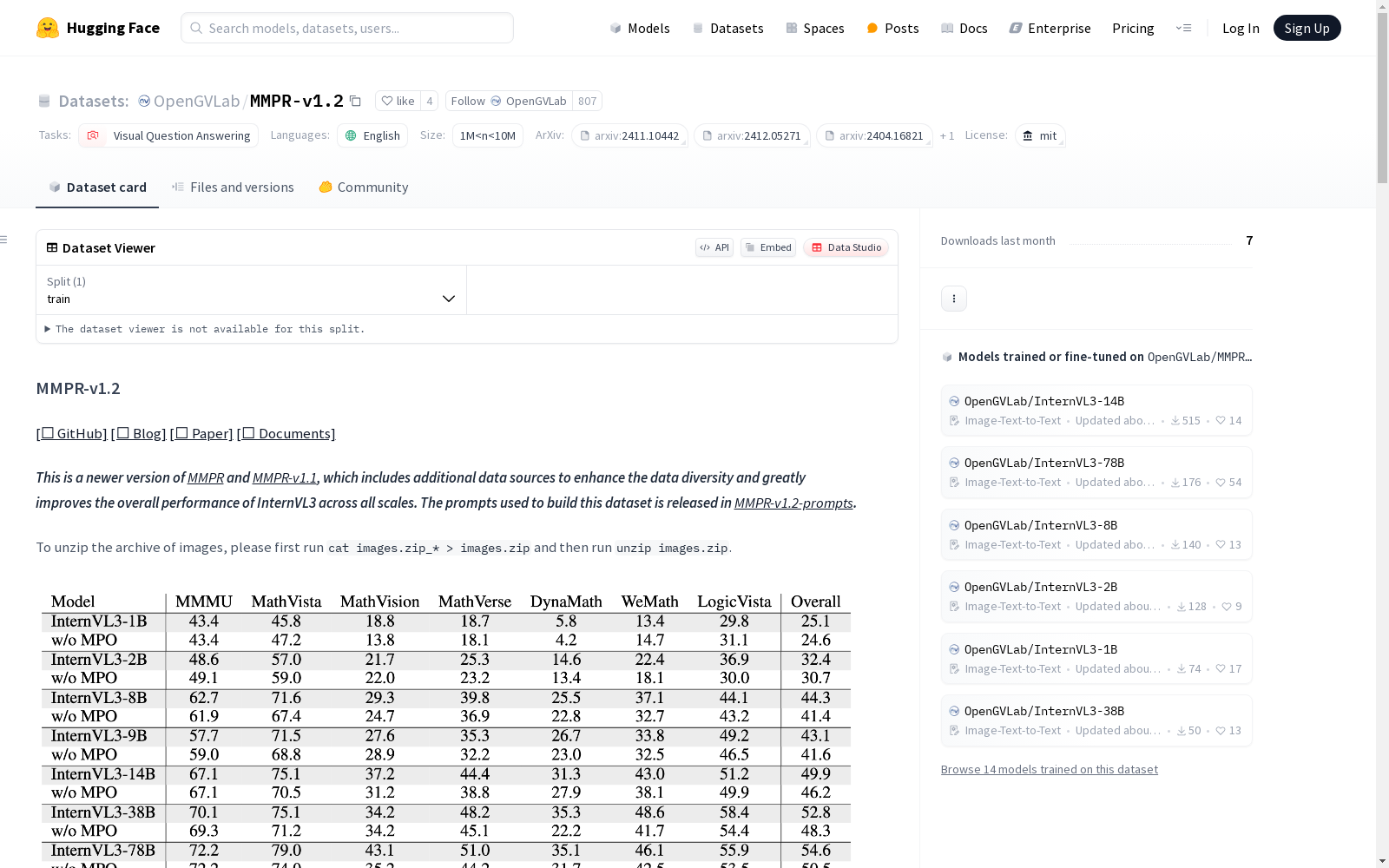Image resolution: width=1389 pixels, height=868 pixels.
Task: Click the English language tag
Action: [372, 135]
